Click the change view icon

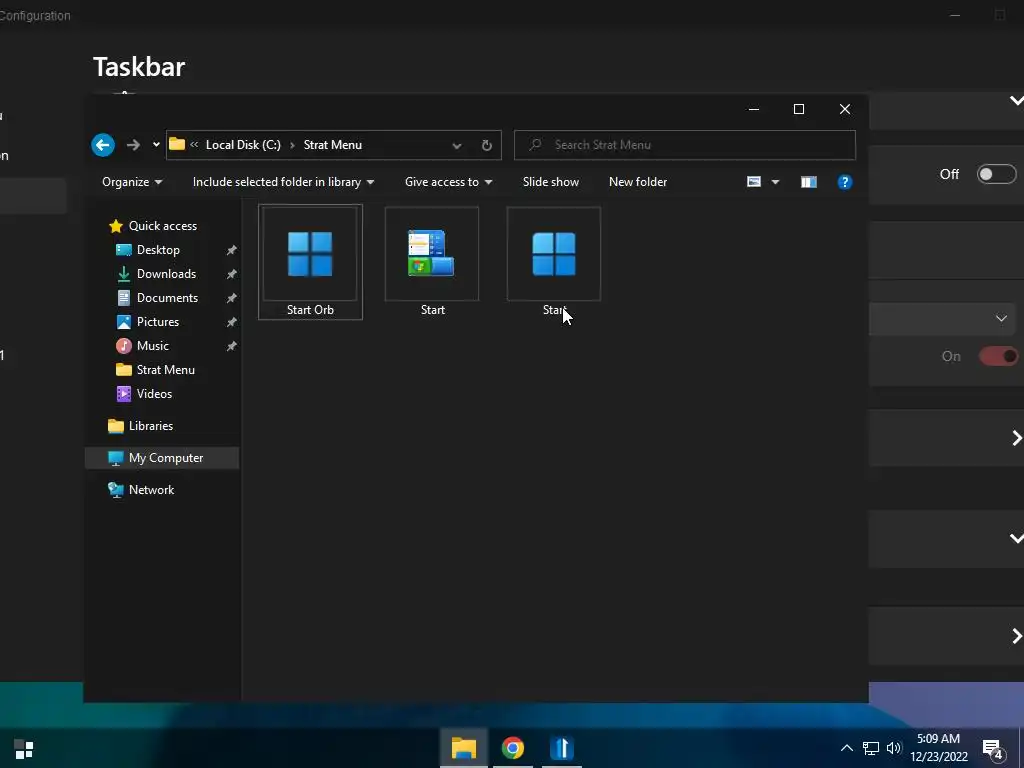click(x=754, y=182)
